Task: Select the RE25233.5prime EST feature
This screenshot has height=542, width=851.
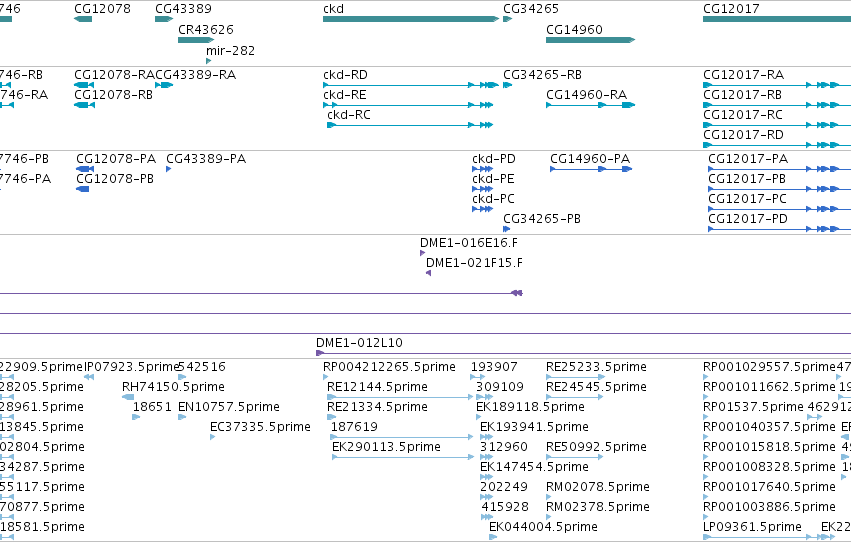Action: tap(575, 377)
